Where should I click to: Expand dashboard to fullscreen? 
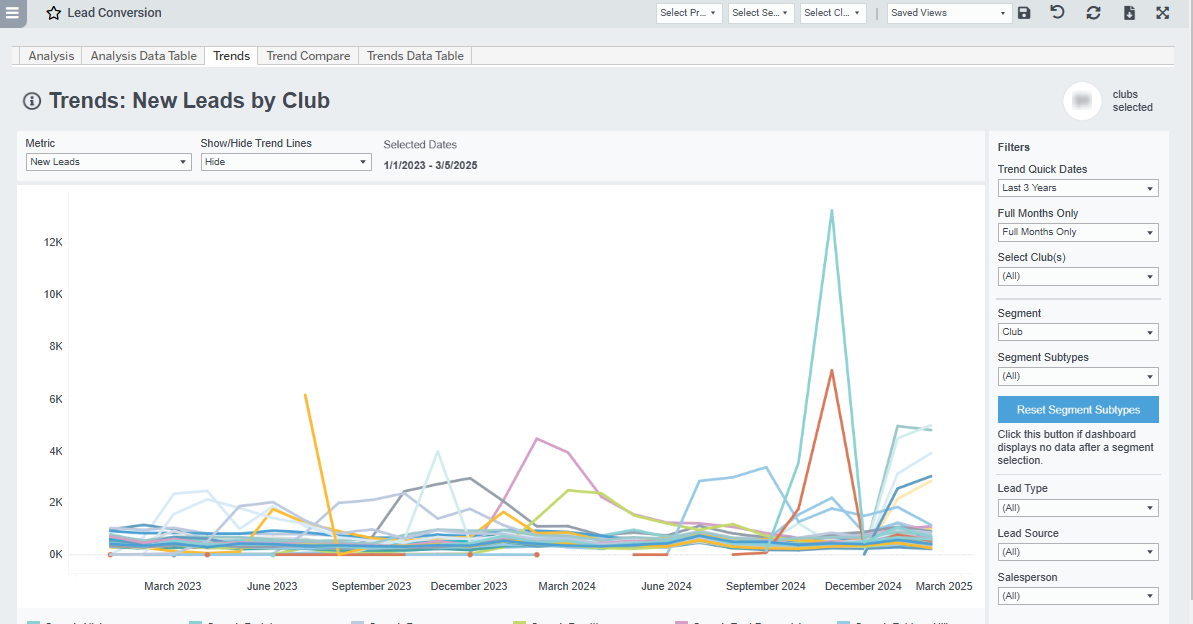click(x=1162, y=13)
